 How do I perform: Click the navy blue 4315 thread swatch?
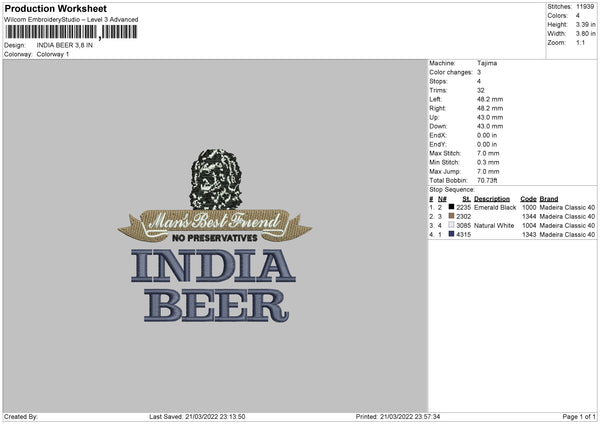(451, 234)
